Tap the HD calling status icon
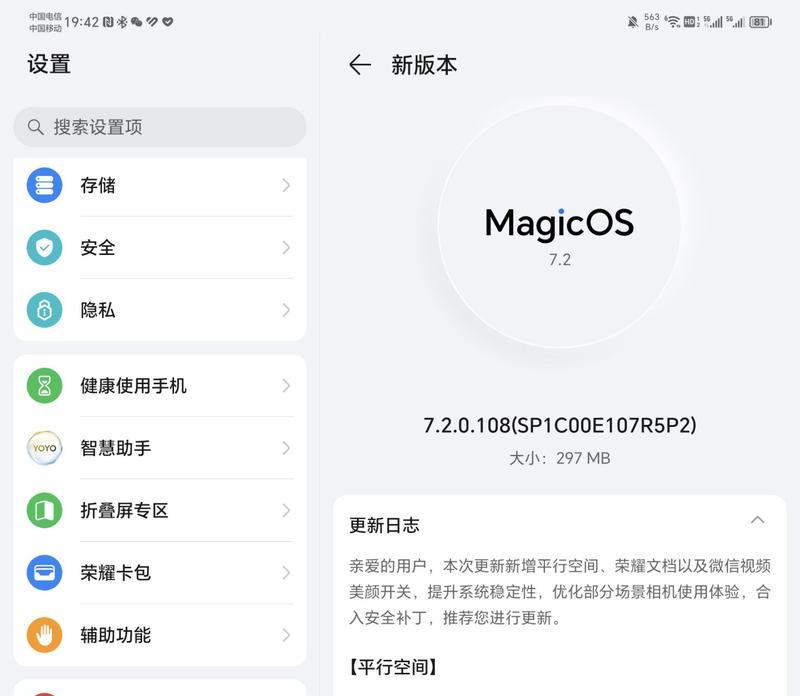 691,22
